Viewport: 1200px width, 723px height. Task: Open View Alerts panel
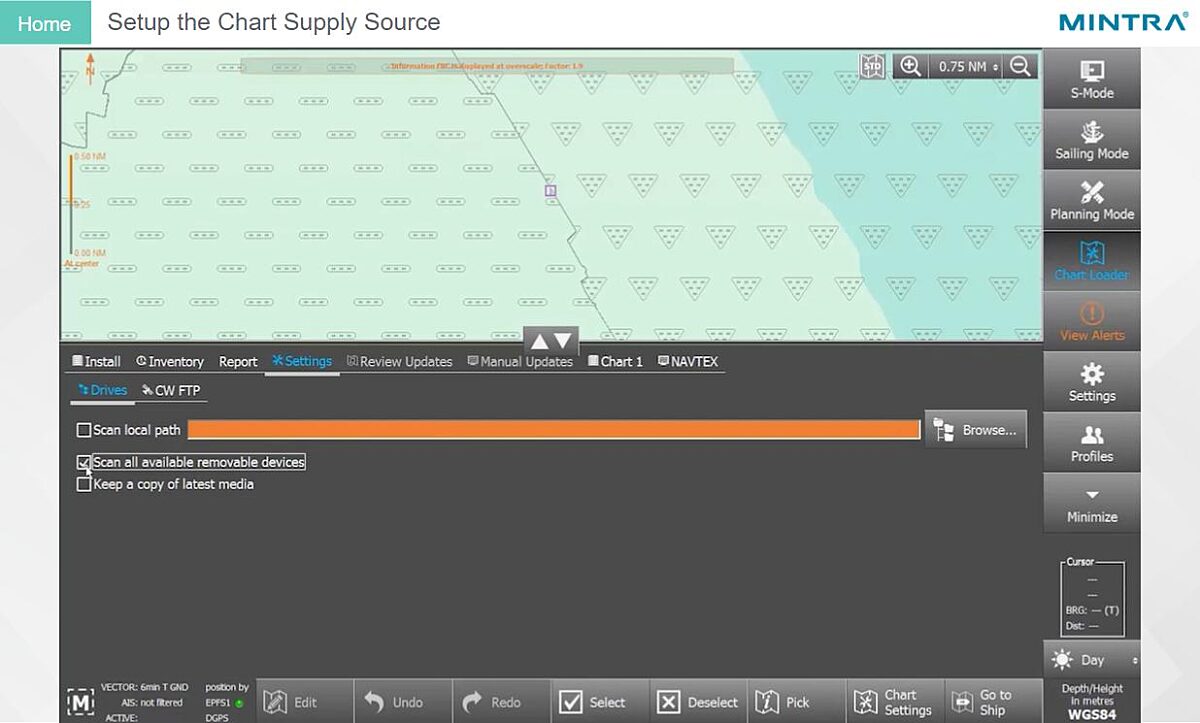[x=1091, y=321]
